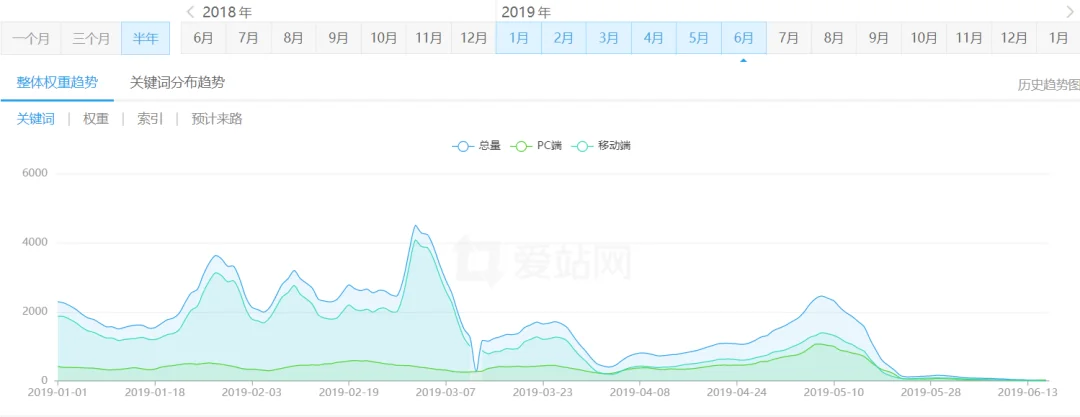Toggle PC端 series in chart legend

[x=535, y=146]
